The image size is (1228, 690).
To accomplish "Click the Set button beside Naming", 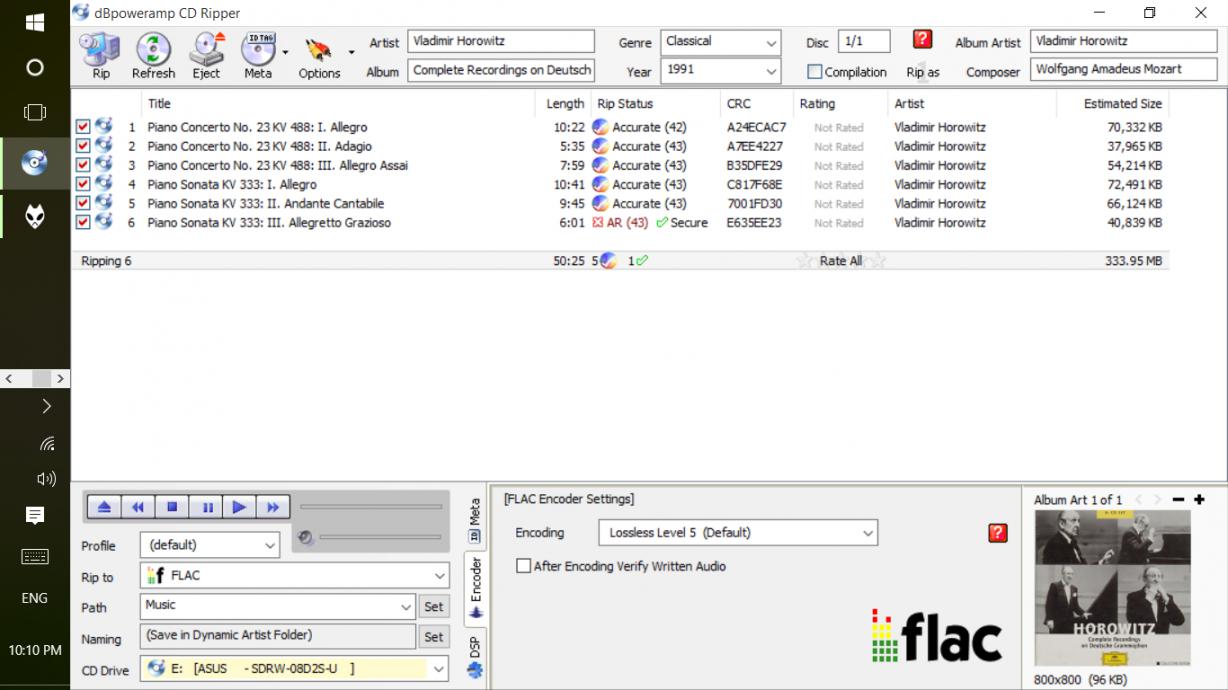I will pos(433,636).
